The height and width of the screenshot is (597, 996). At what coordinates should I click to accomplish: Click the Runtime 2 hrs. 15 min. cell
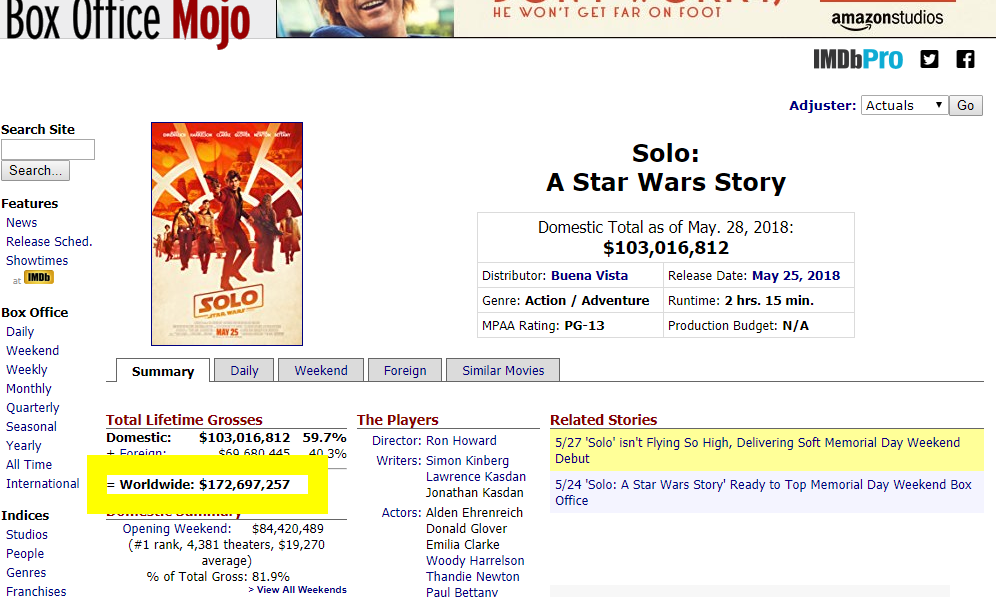tap(758, 301)
